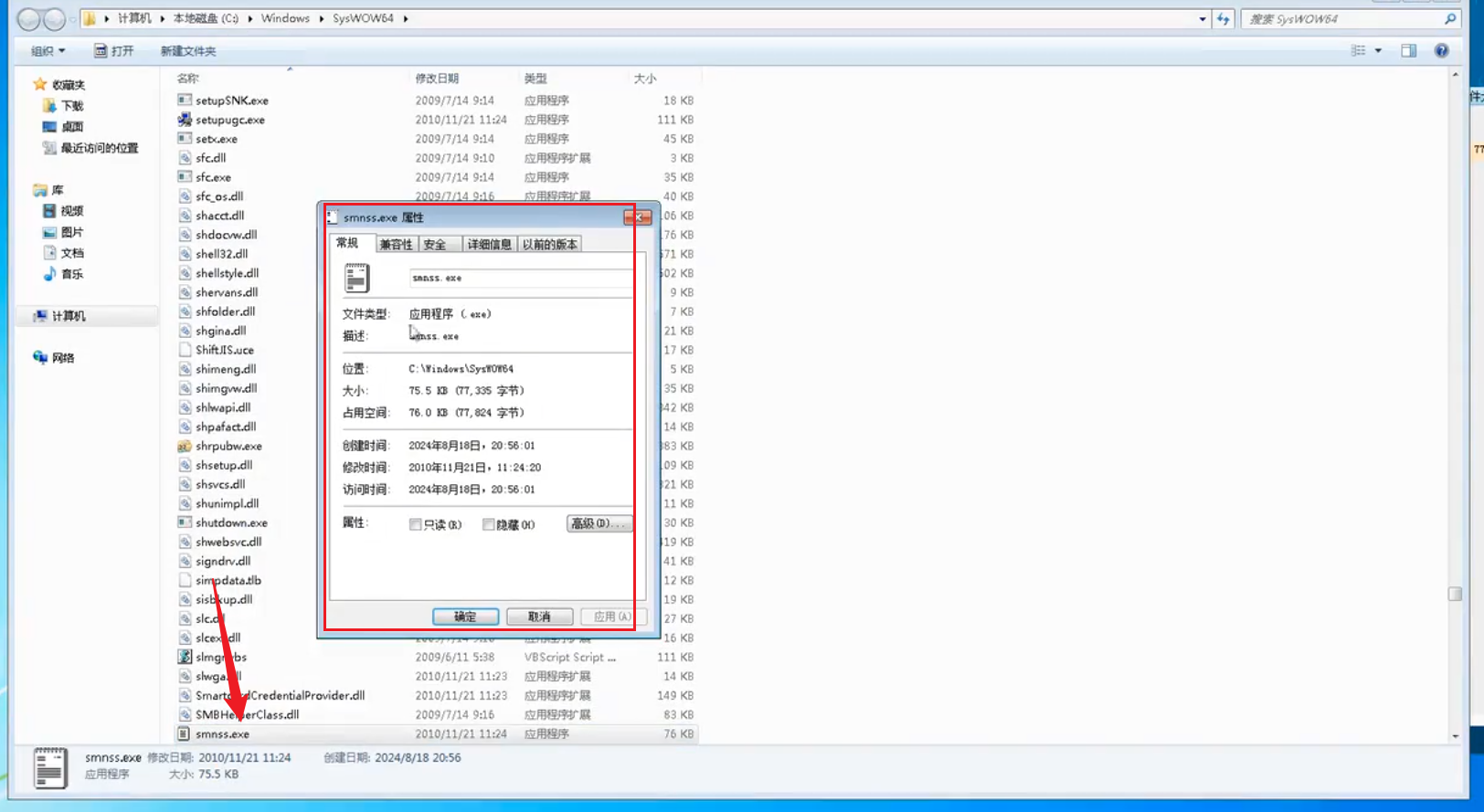The image size is (1484, 812).
Task: Switch to the Details tab
Action: coord(490,245)
